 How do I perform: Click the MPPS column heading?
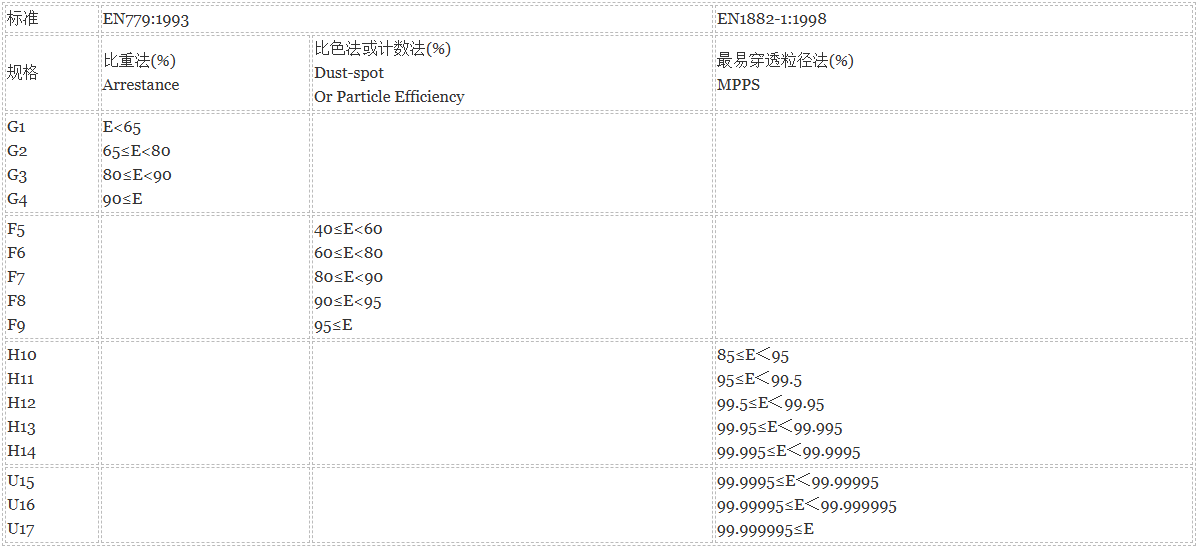pyautogui.click(x=738, y=85)
